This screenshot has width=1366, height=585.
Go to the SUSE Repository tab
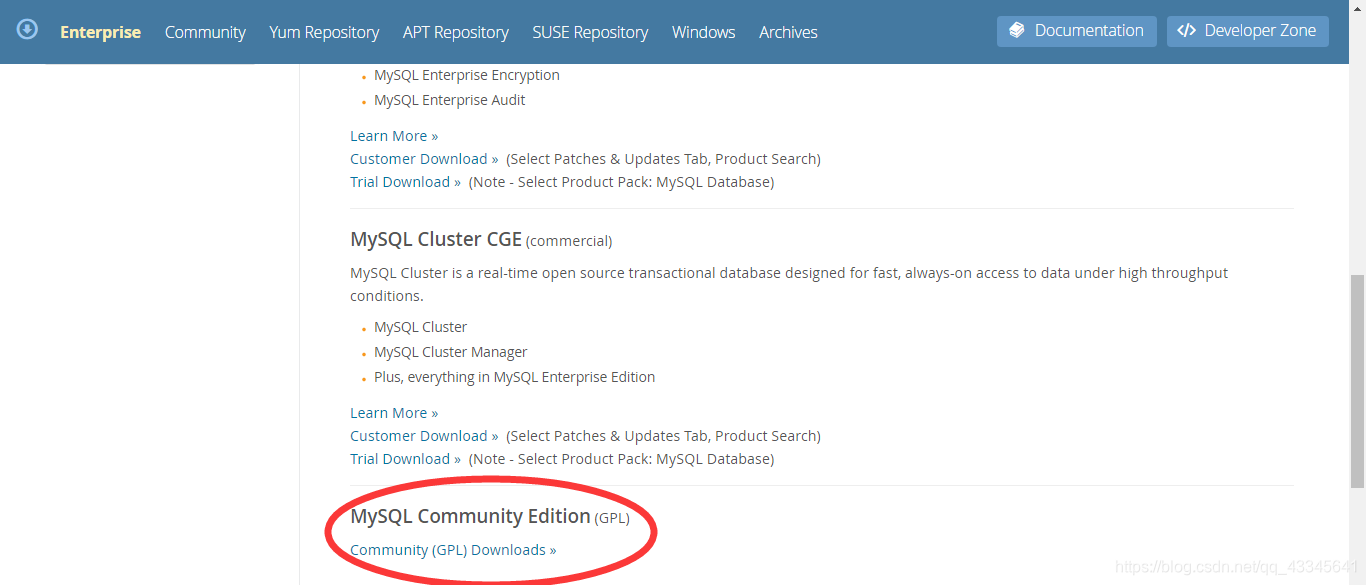pyautogui.click(x=590, y=32)
